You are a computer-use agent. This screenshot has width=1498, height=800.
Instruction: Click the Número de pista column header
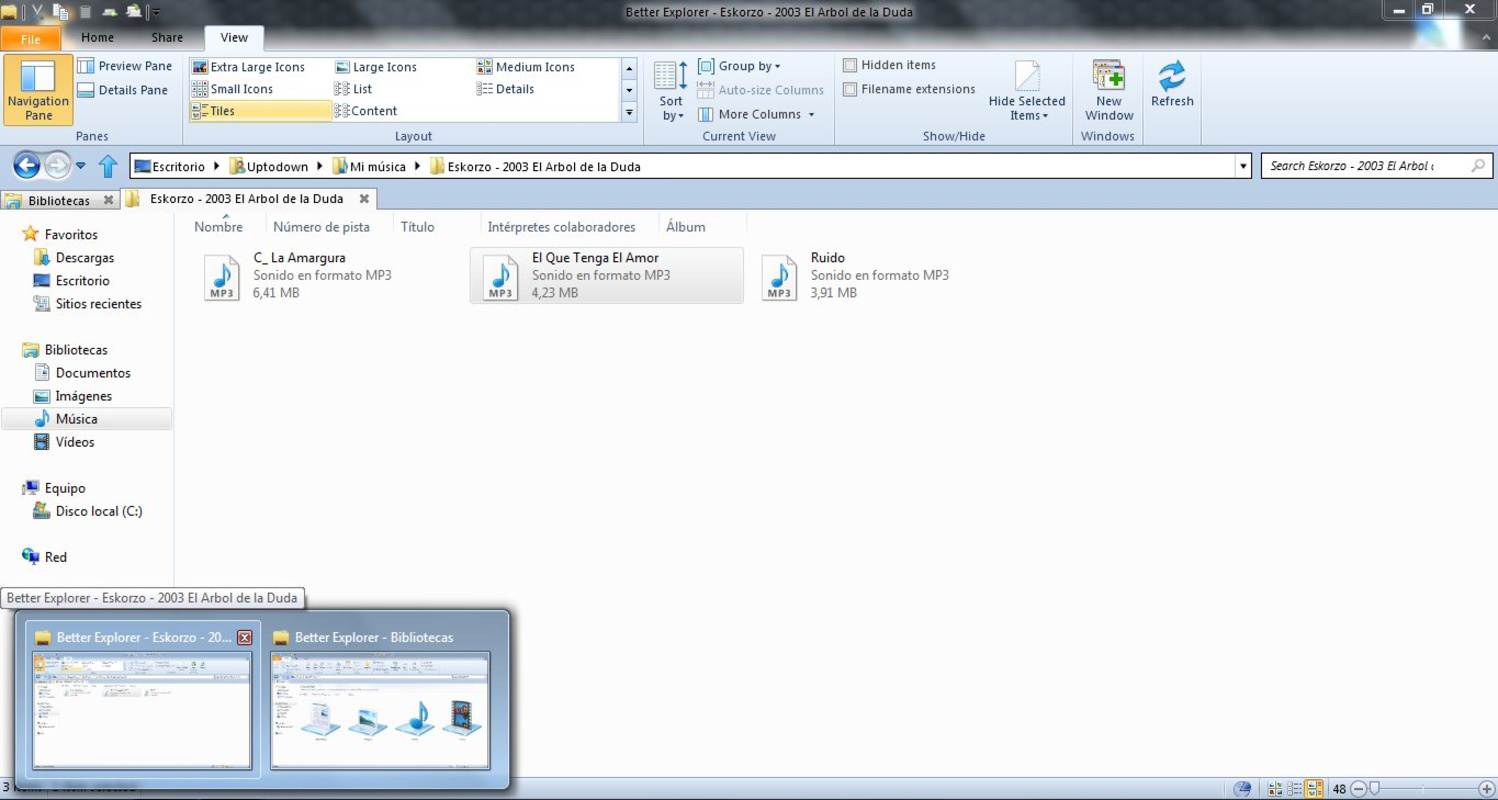(x=321, y=227)
